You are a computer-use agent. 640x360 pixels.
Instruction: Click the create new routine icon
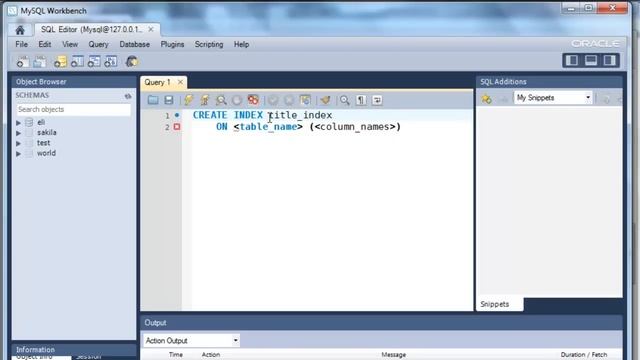[111, 62]
